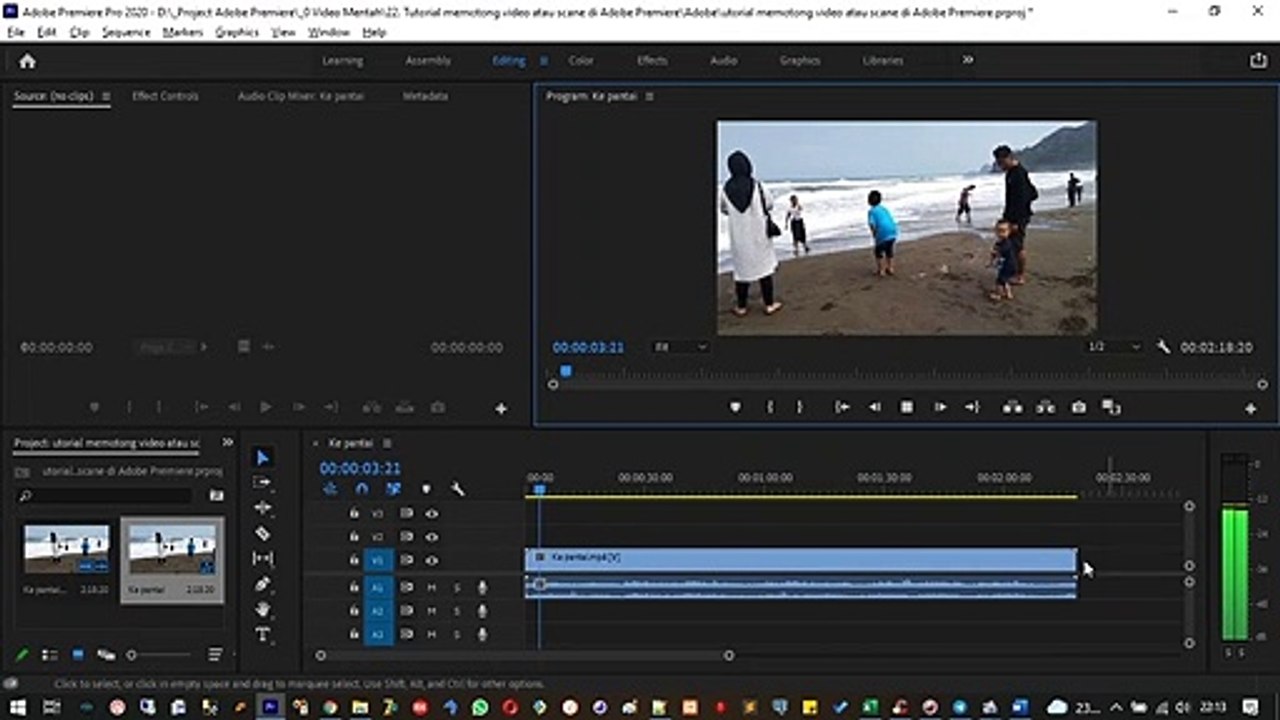Go to Out point in Program monitor
This screenshot has width=1280, height=720.
971,407
